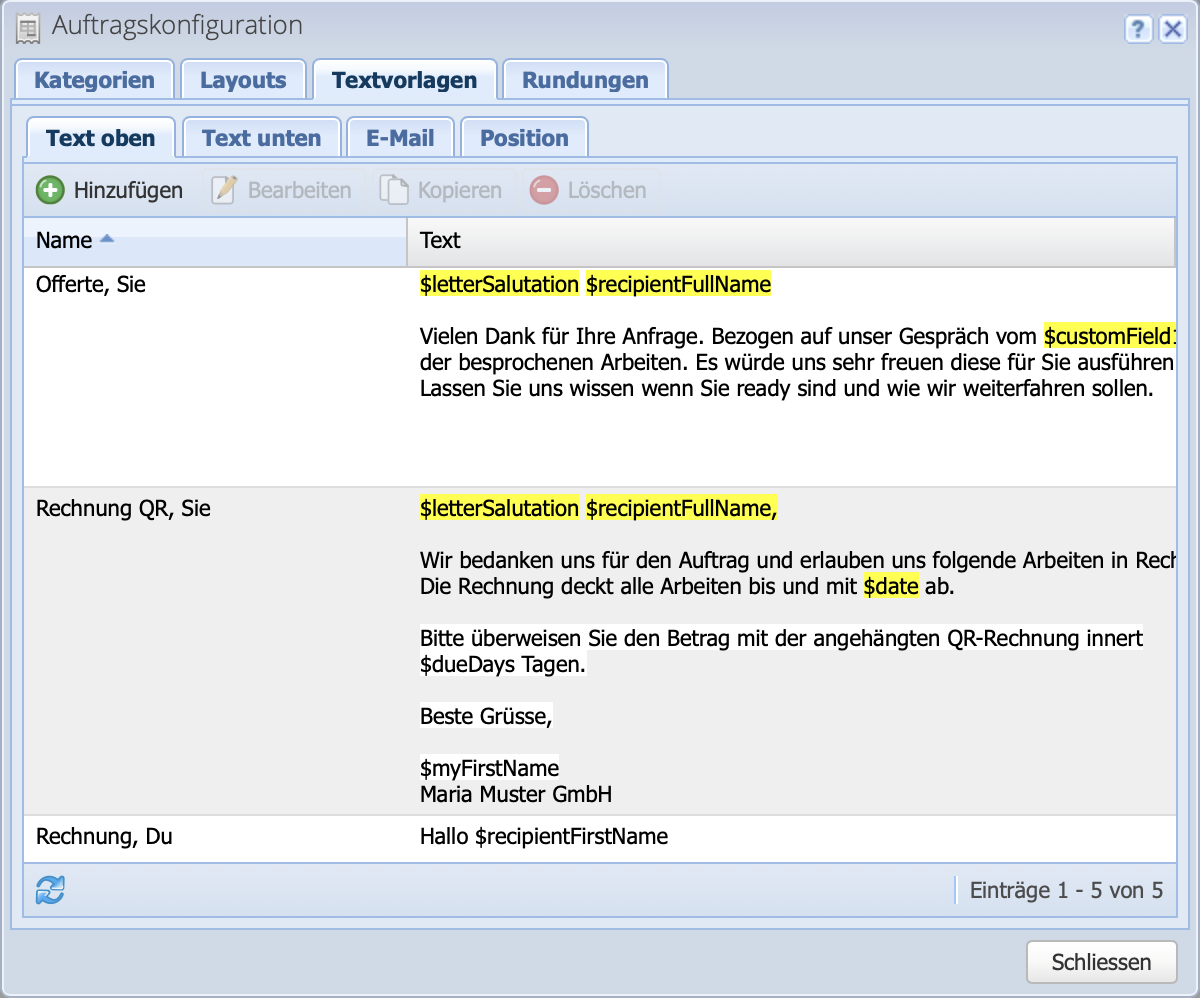Click the receipt icon in the title bar
1200x998 pixels.
28,28
